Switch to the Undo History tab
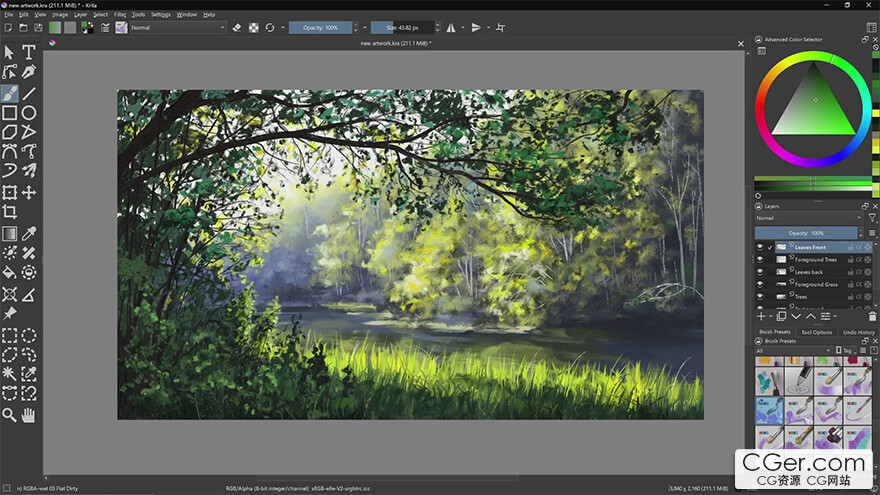The image size is (880, 495). click(858, 332)
